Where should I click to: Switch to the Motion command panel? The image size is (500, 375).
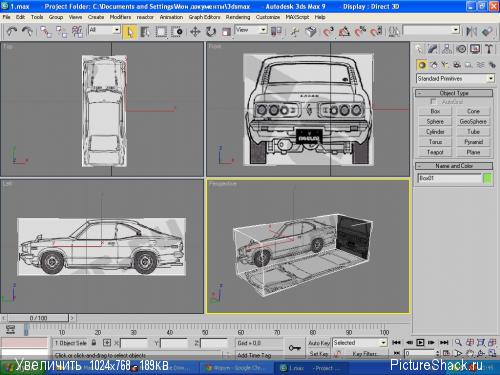[x=461, y=49]
